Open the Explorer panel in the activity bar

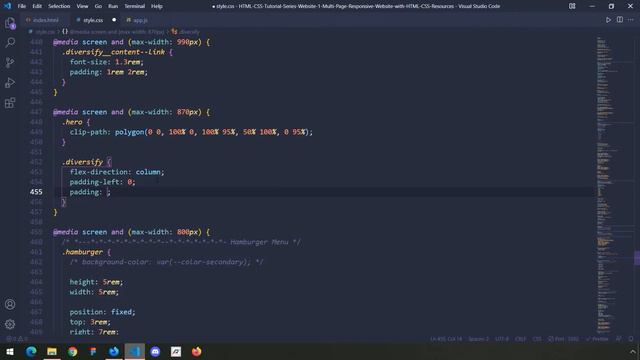pos(10,23)
